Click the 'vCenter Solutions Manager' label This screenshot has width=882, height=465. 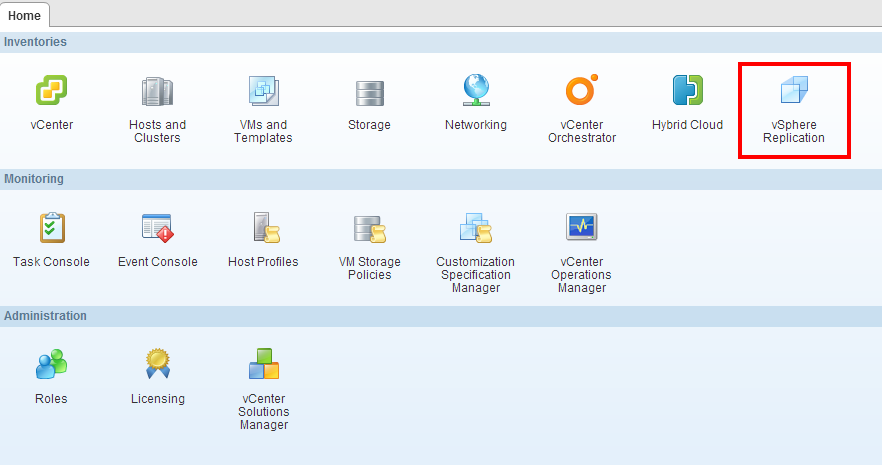[x=264, y=412]
